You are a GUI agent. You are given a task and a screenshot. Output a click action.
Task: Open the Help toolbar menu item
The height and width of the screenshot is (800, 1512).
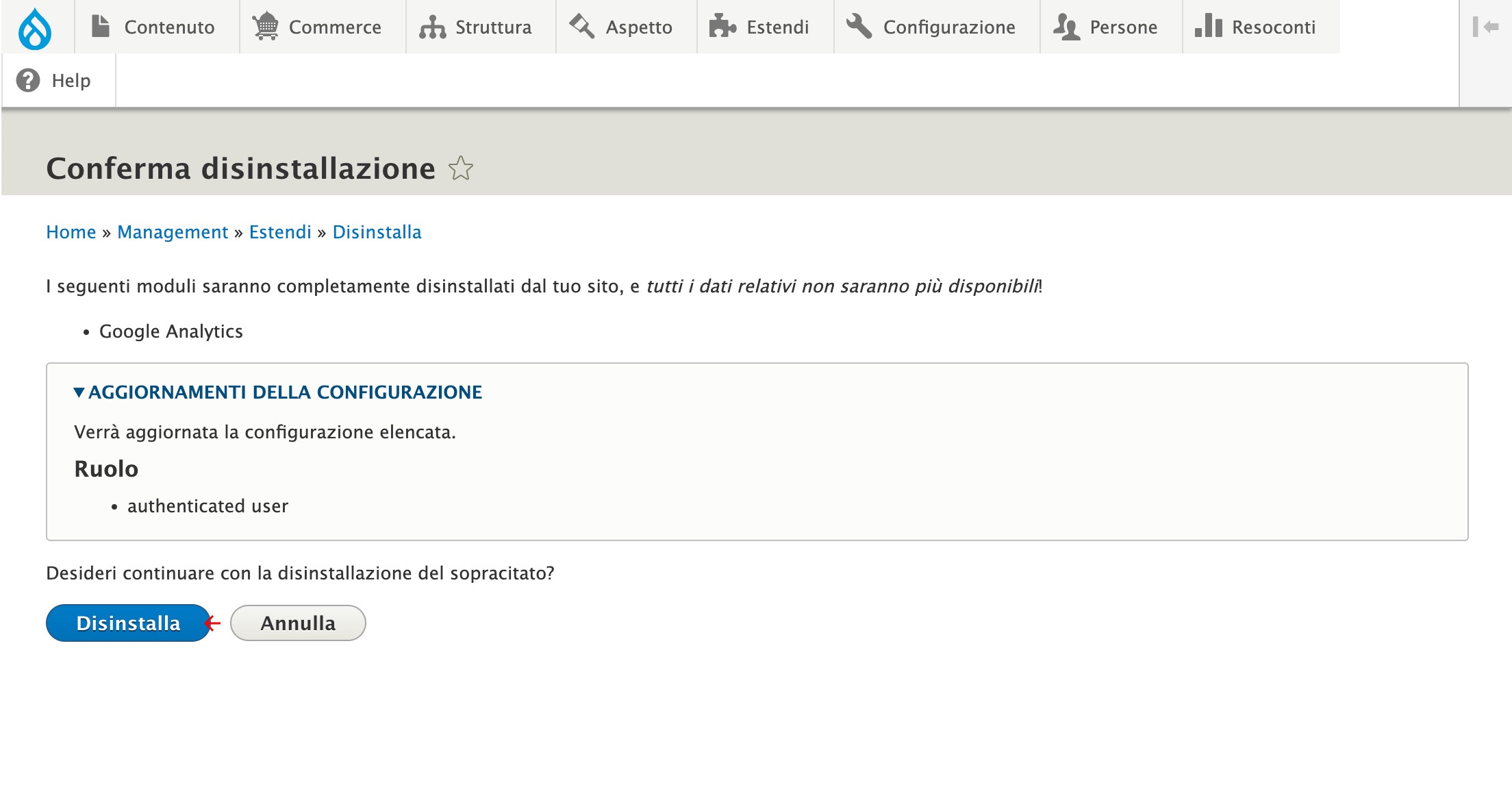(59, 80)
